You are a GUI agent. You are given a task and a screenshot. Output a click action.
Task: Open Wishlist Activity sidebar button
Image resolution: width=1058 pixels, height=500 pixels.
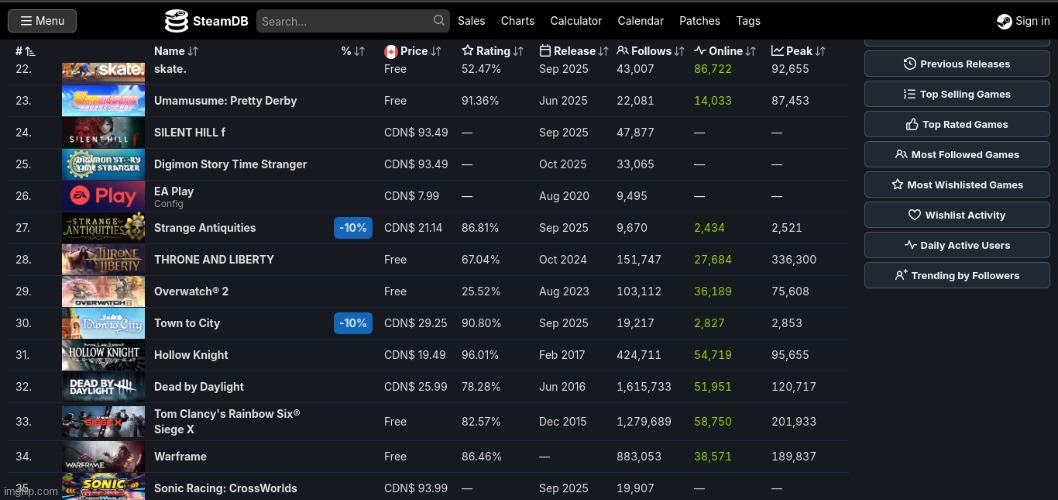click(957, 215)
